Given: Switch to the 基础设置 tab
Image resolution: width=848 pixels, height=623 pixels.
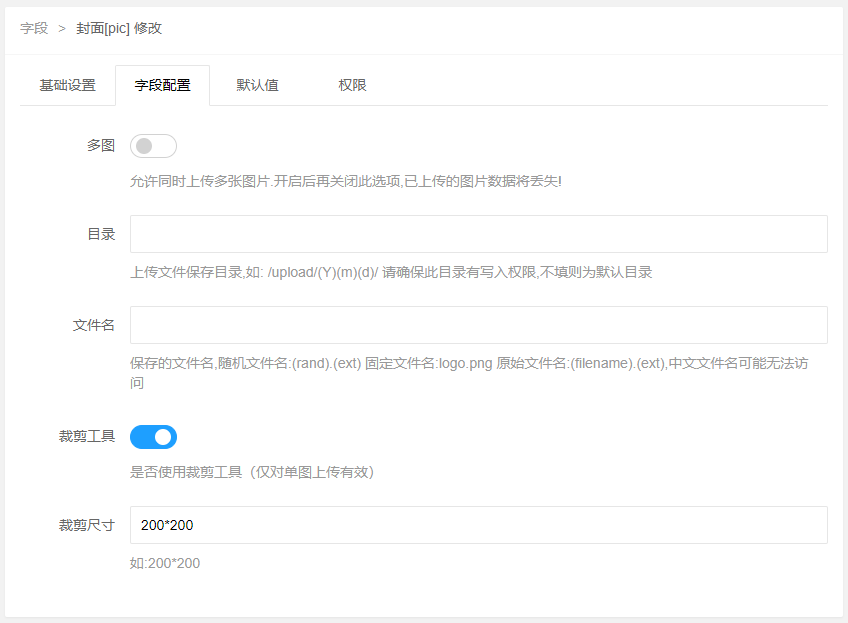Looking at the screenshot, I should click(68, 85).
